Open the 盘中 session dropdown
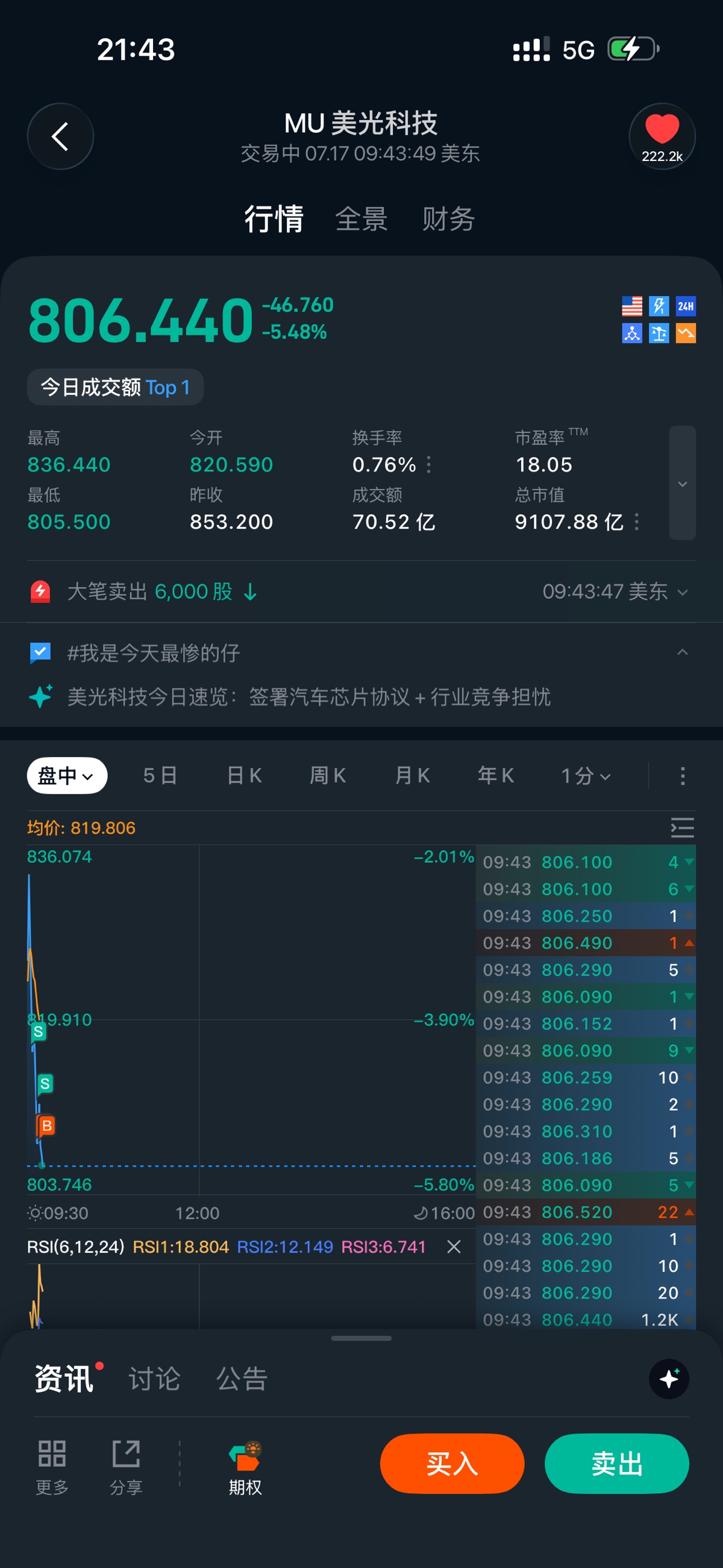The height and width of the screenshot is (1568, 723). 67,775
